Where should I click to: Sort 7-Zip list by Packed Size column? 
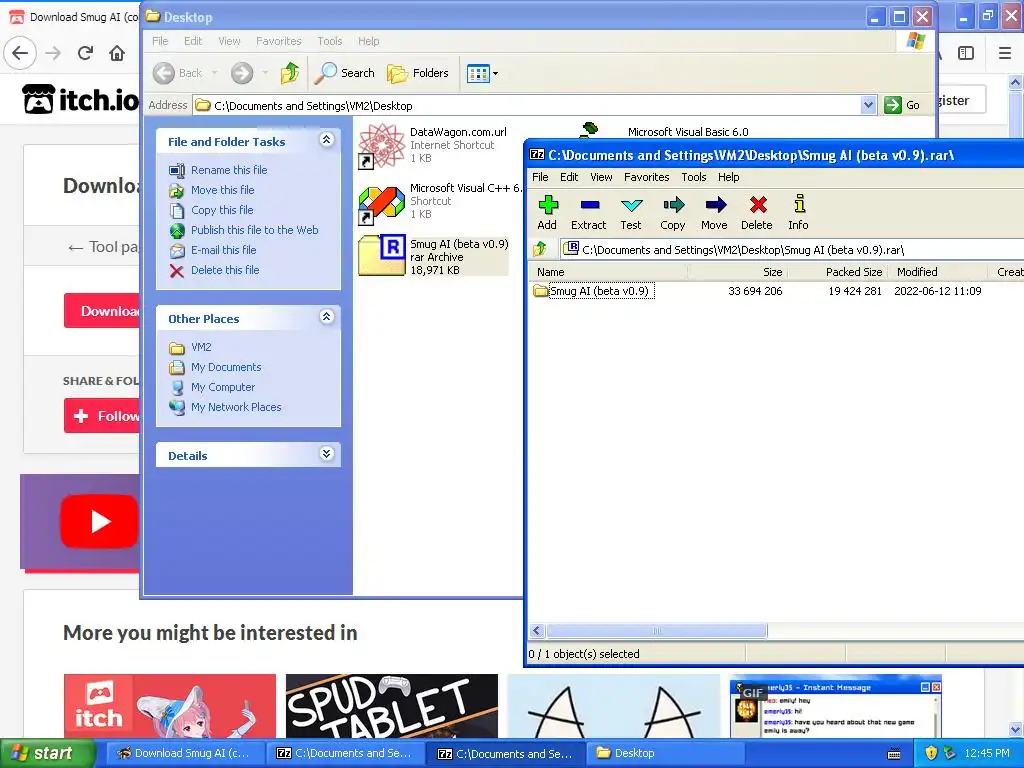click(x=837, y=272)
